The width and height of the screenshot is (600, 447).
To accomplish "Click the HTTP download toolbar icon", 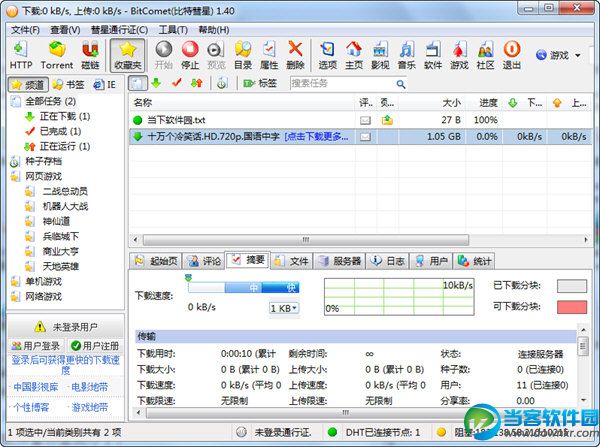I will 21,55.
